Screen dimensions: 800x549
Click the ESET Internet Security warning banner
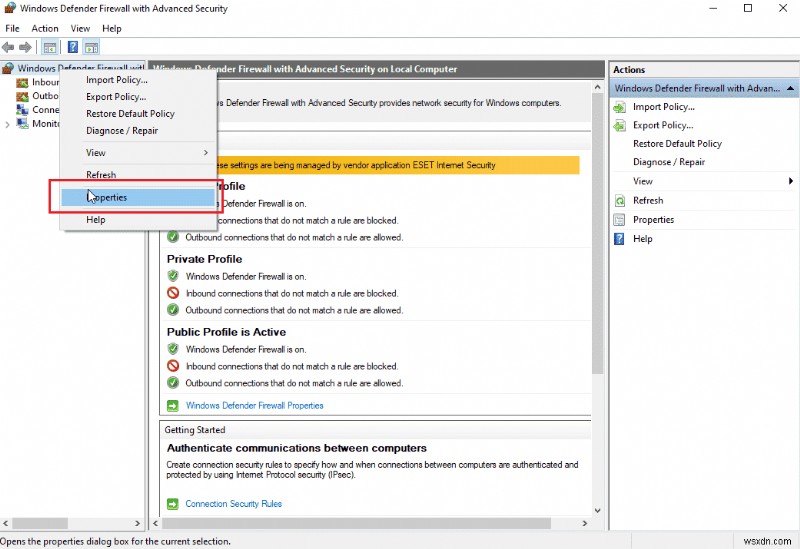(x=399, y=165)
